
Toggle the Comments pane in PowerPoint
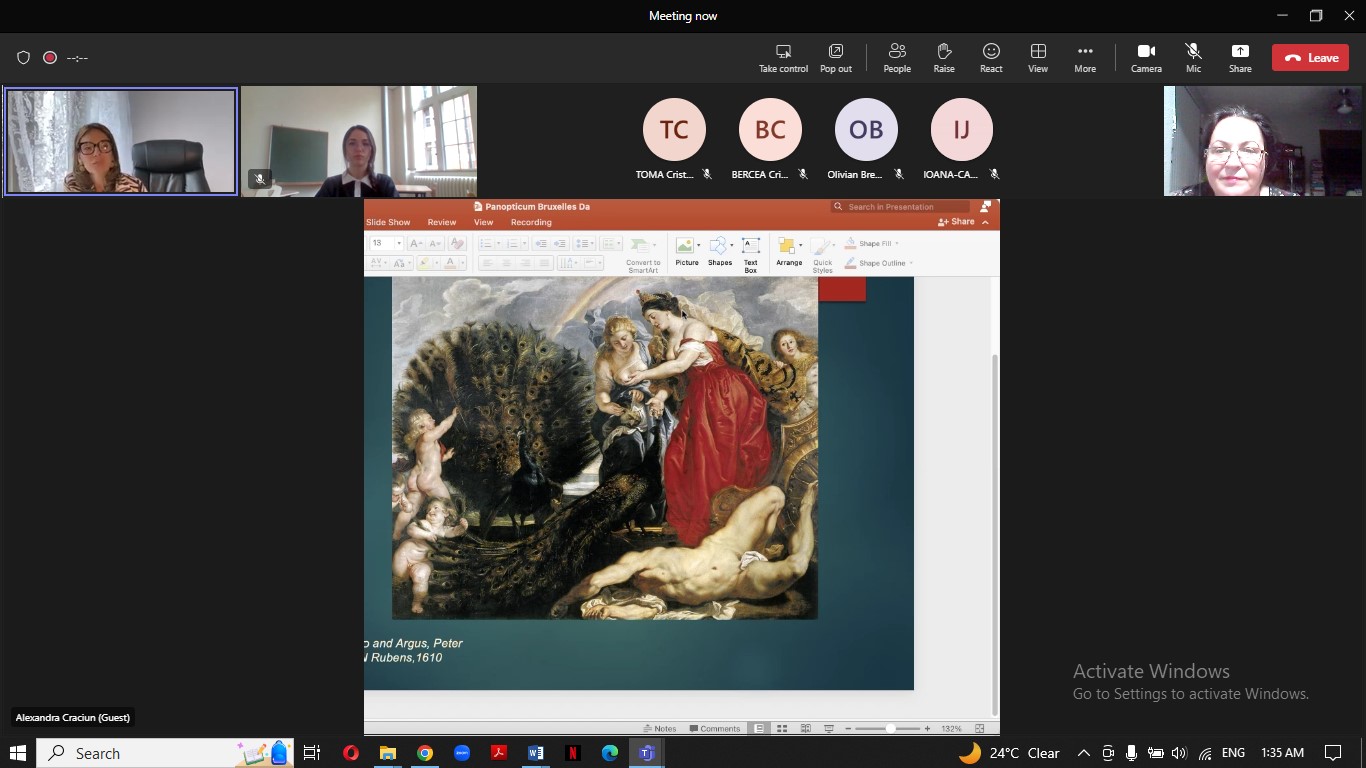pos(715,729)
